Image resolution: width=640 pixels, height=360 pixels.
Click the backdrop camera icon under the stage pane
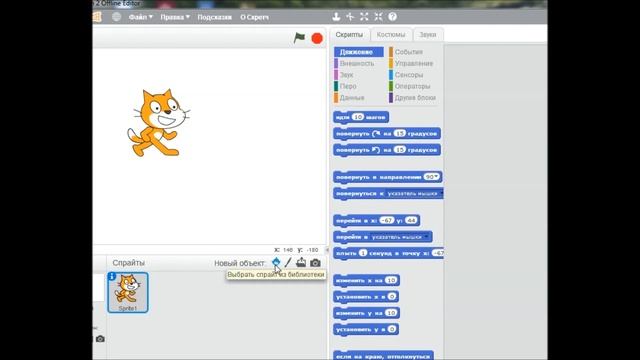(100, 339)
